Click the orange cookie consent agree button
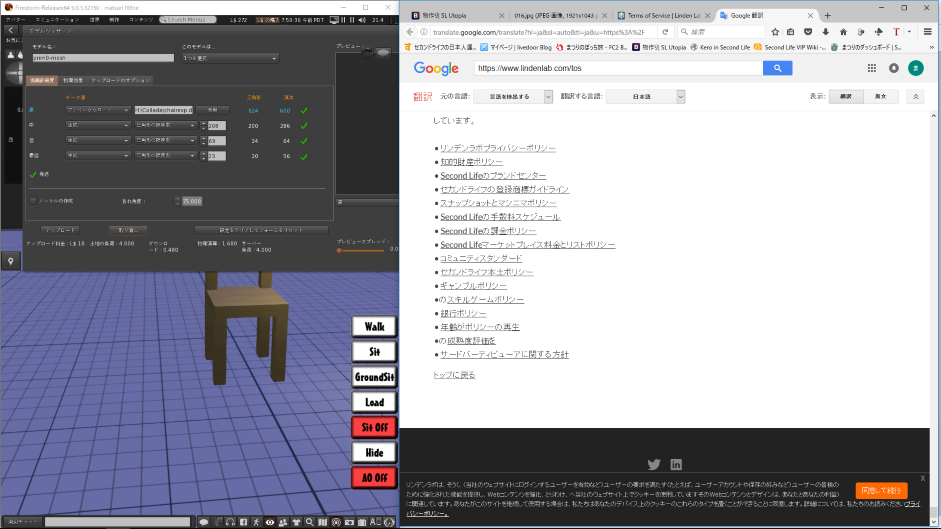Screen dimensions: 941x529 tap(881, 491)
